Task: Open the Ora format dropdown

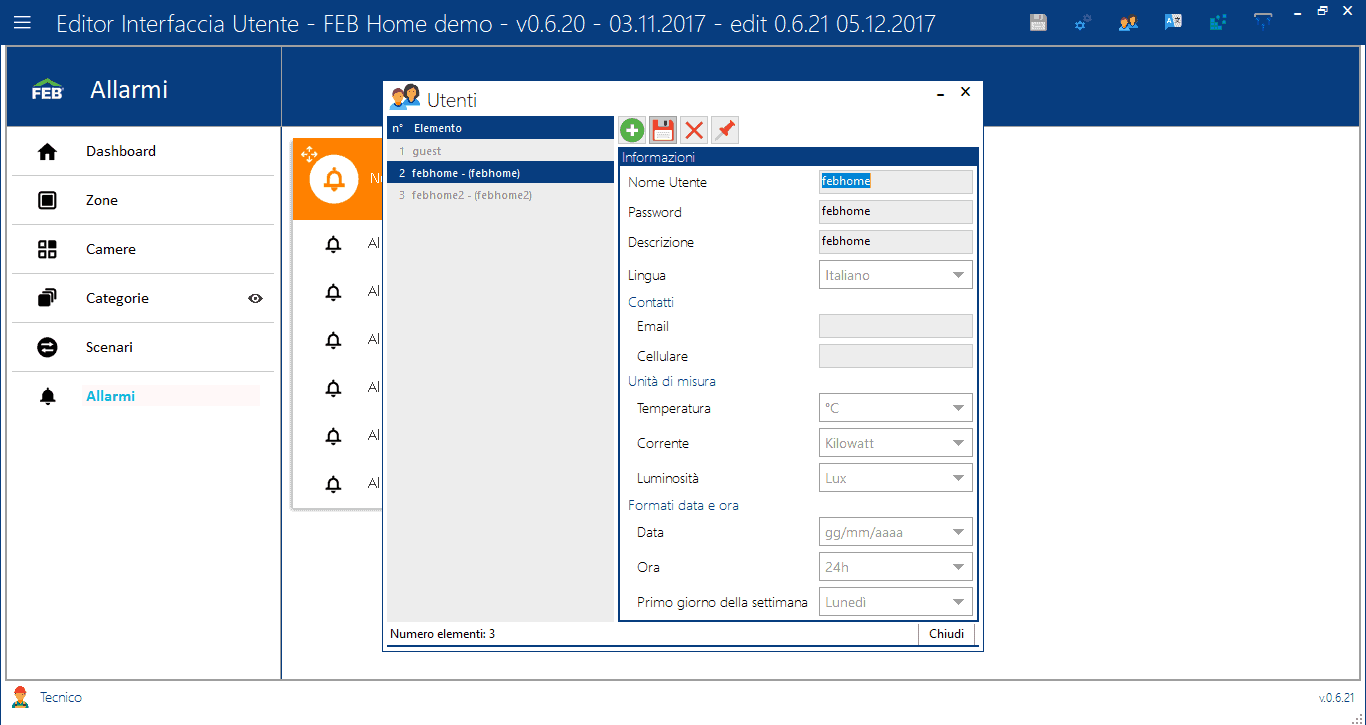Action: 895,567
